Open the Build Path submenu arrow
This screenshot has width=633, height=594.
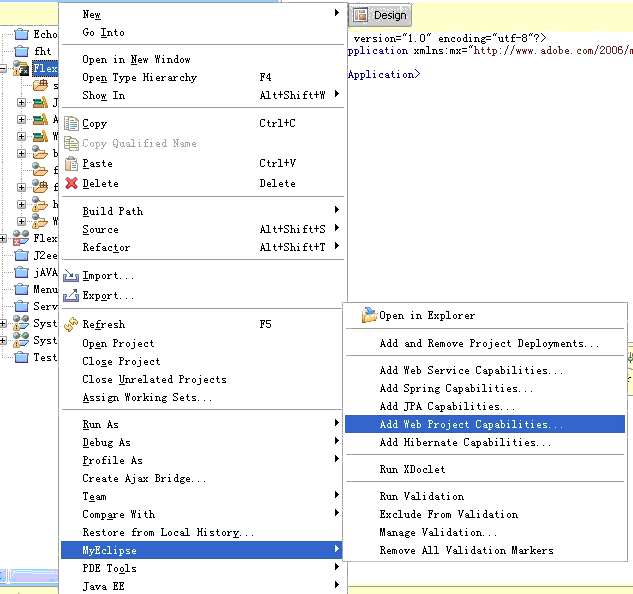(337, 210)
